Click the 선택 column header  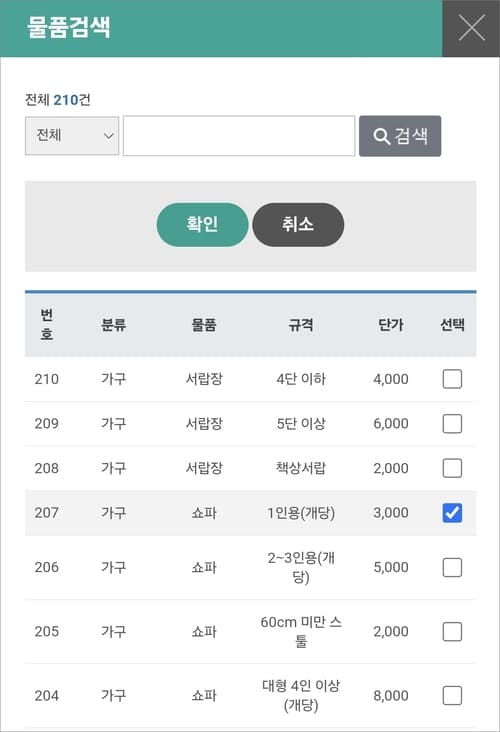452,324
